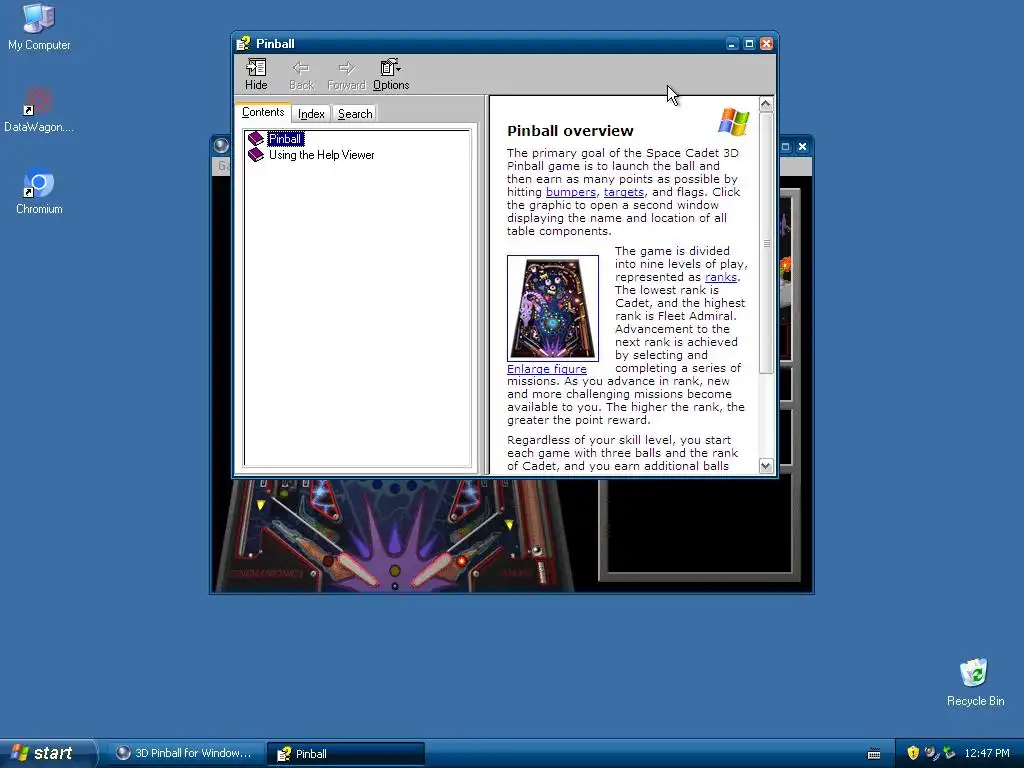Click the Windows logo in help pane
The height and width of the screenshot is (768, 1024).
click(733, 122)
